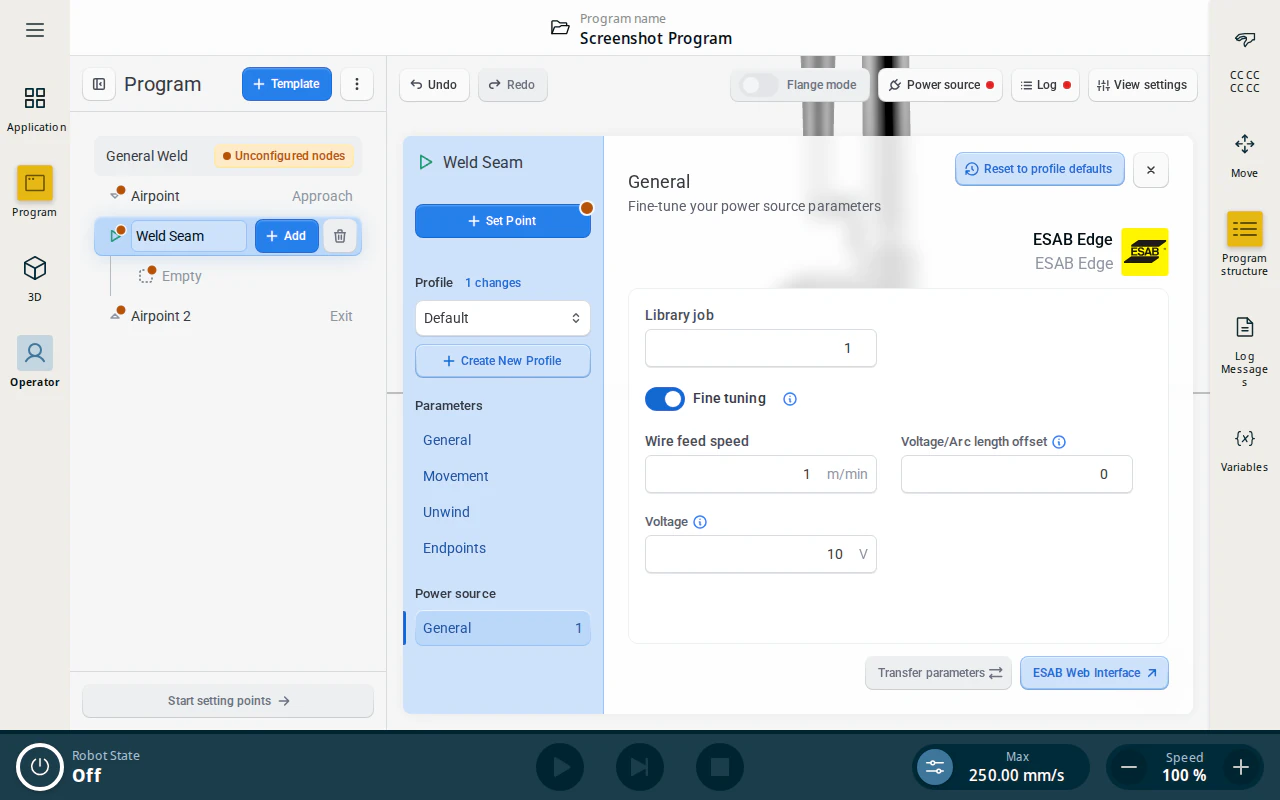Increase speed with the plus button
Viewport: 1280px width, 800px height.
click(1241, 767)
